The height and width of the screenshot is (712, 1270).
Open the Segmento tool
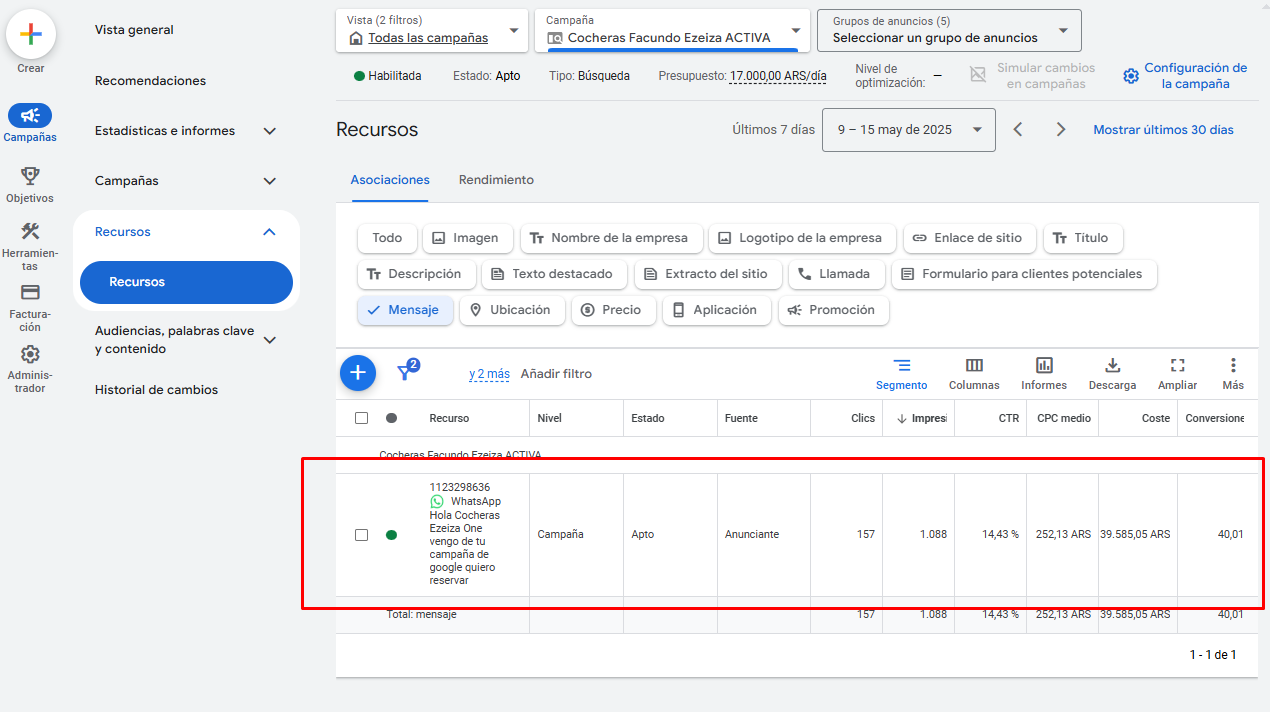tap(902, 374)
